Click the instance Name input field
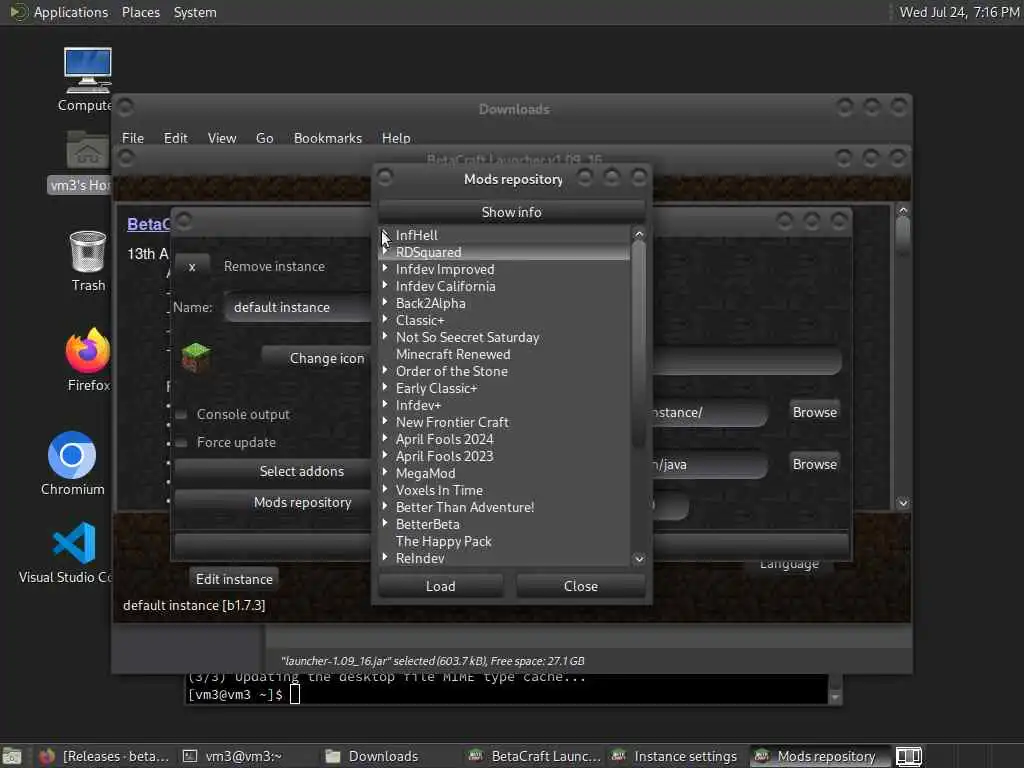 point(298,307)
